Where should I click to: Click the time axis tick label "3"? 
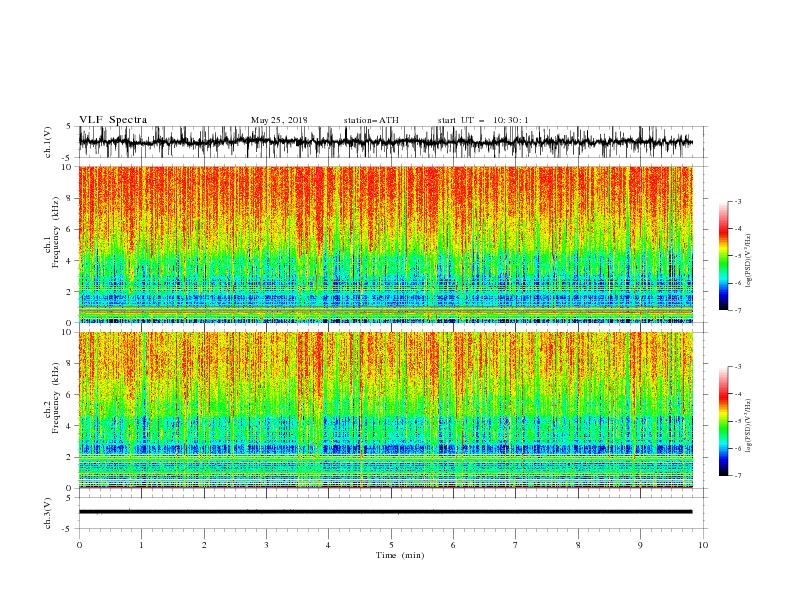pos(266,545)
